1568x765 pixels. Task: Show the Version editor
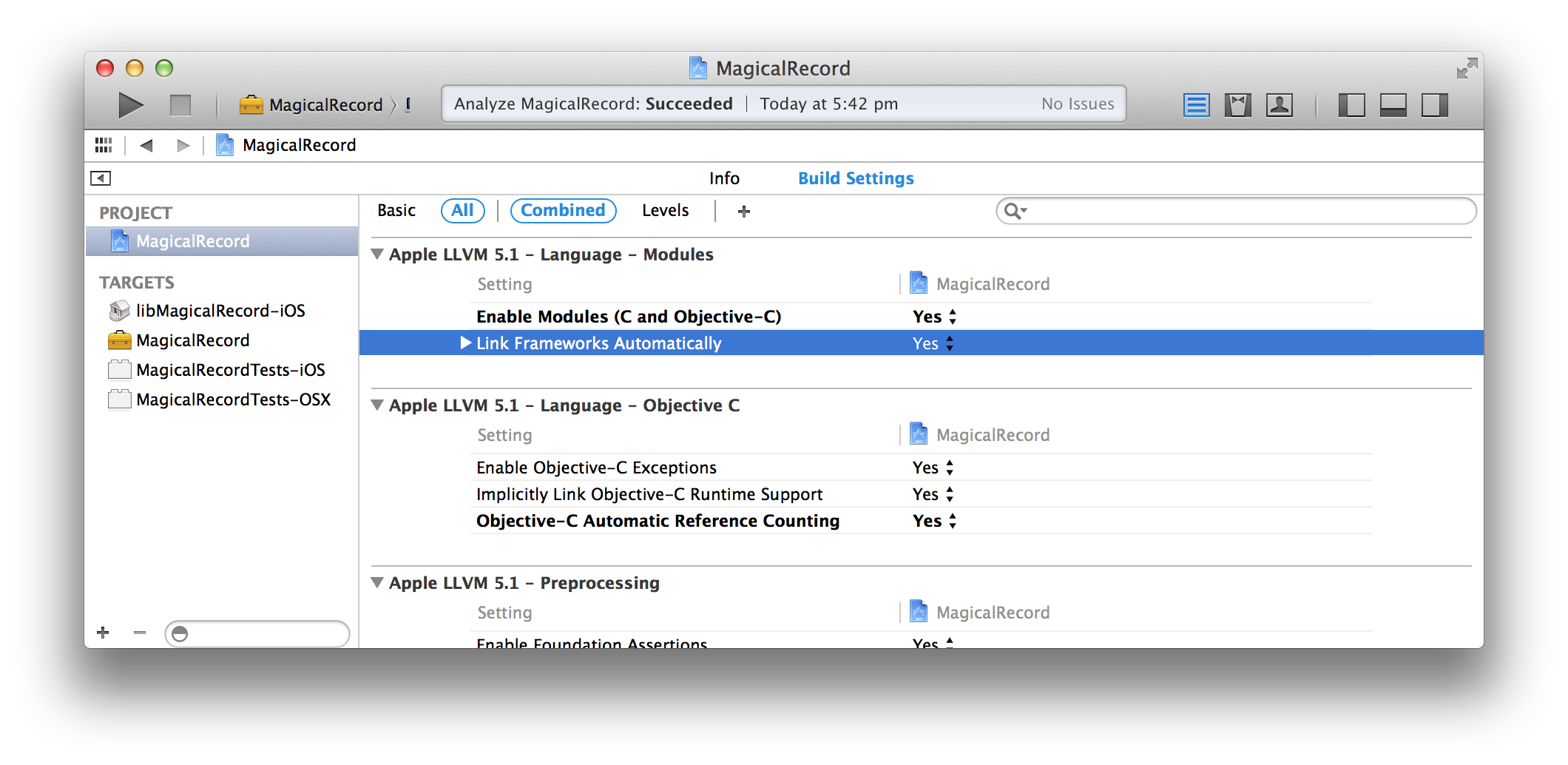pos(1280,105)
